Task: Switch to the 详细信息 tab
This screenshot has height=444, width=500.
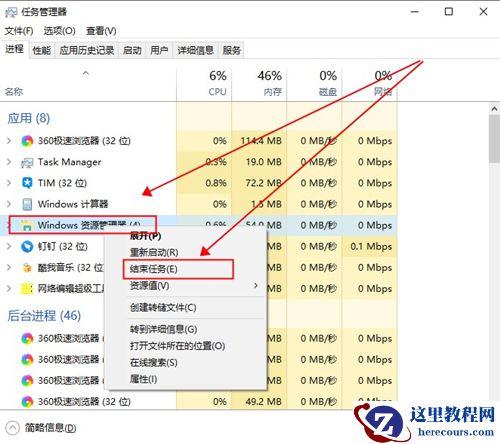Action: coord(195,50)
